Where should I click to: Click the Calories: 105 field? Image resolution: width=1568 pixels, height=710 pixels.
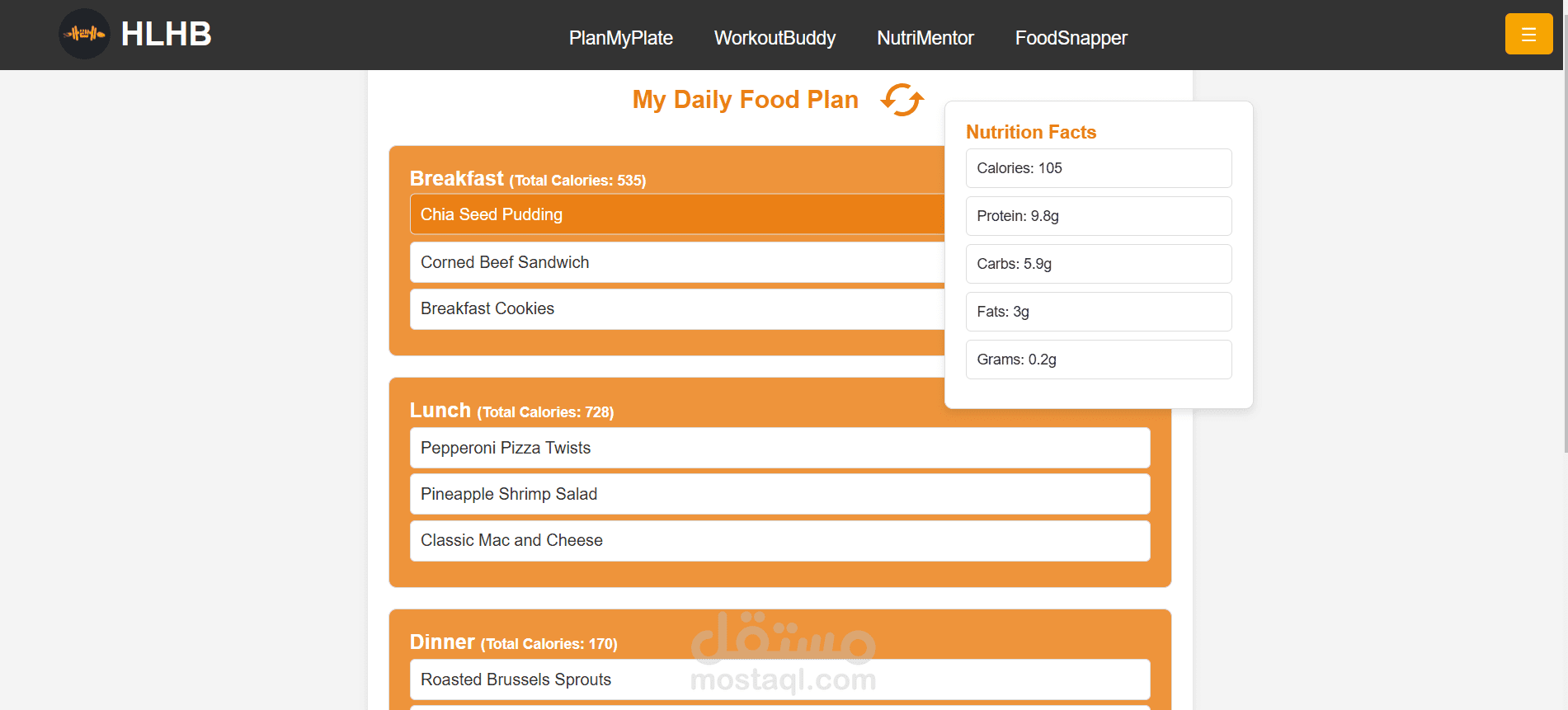(x=1098, y=168)
